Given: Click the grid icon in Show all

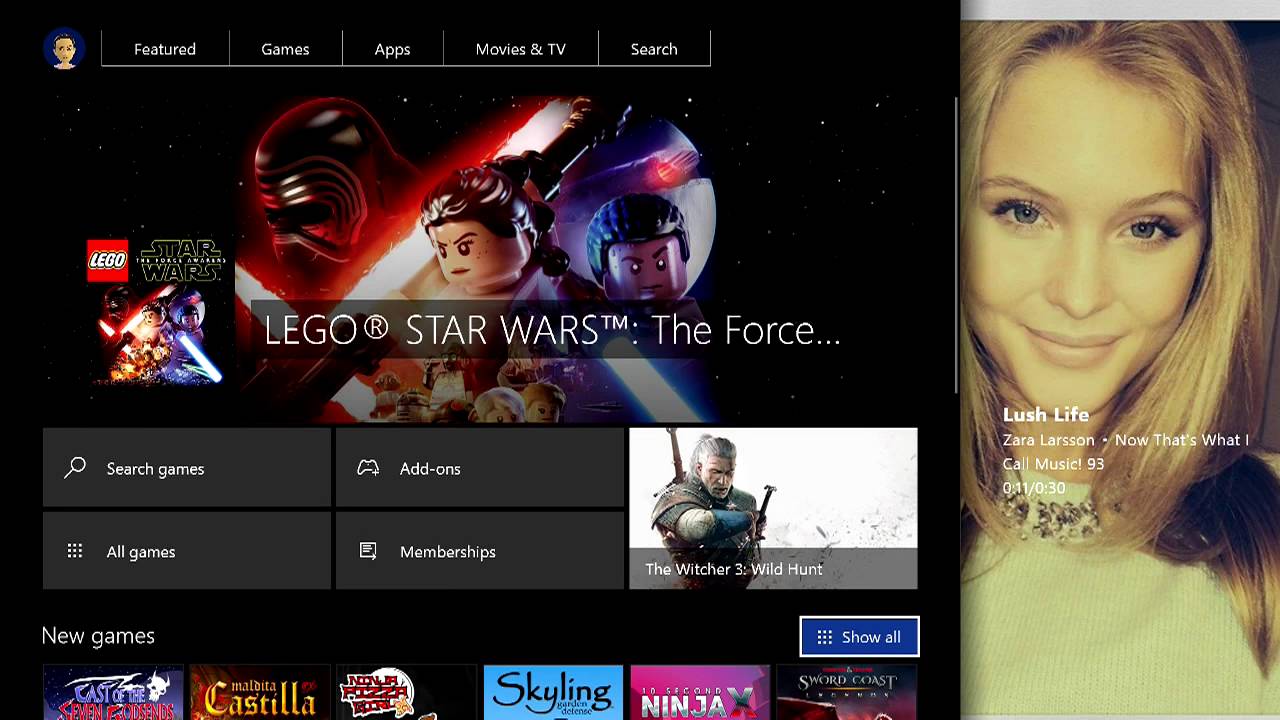Looking at the screenshot, I should pos(825,637).
